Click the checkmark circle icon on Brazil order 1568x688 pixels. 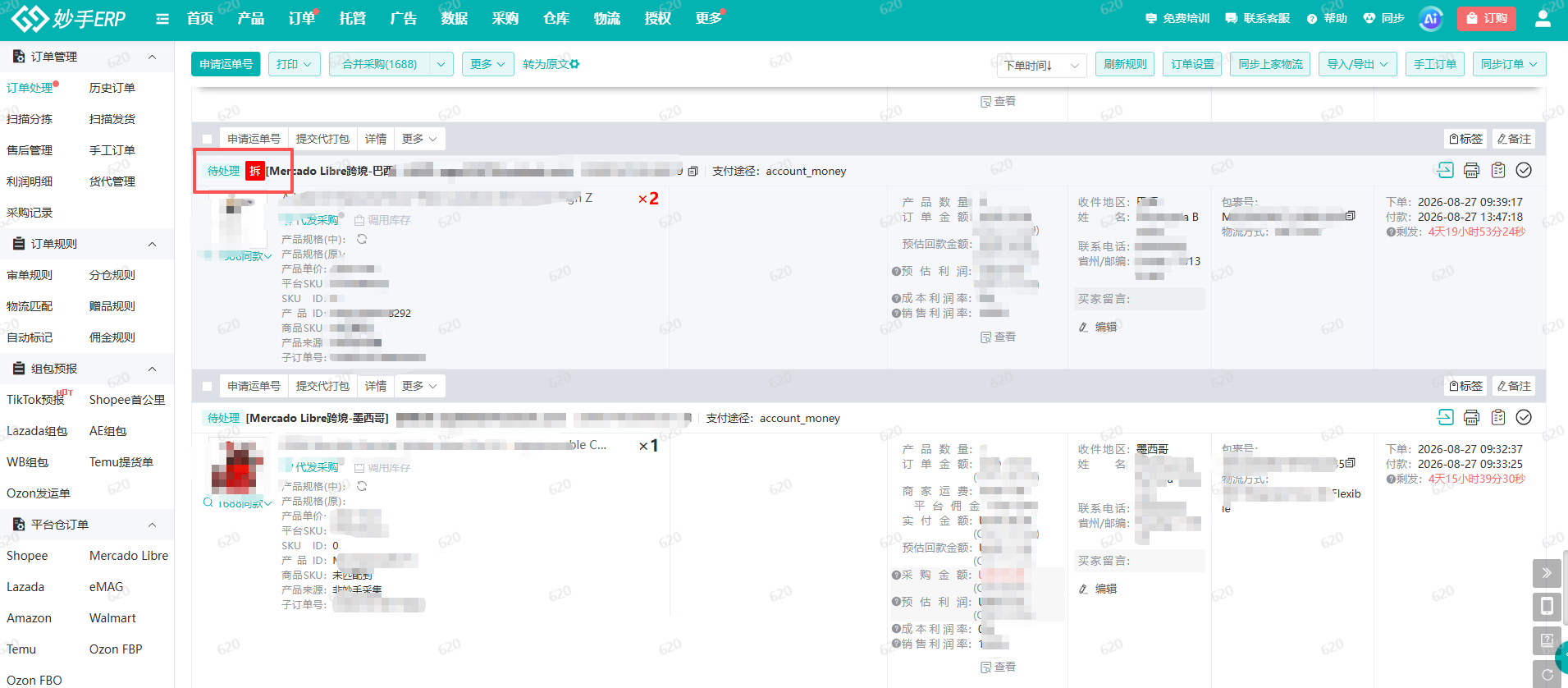(1524, 170)
